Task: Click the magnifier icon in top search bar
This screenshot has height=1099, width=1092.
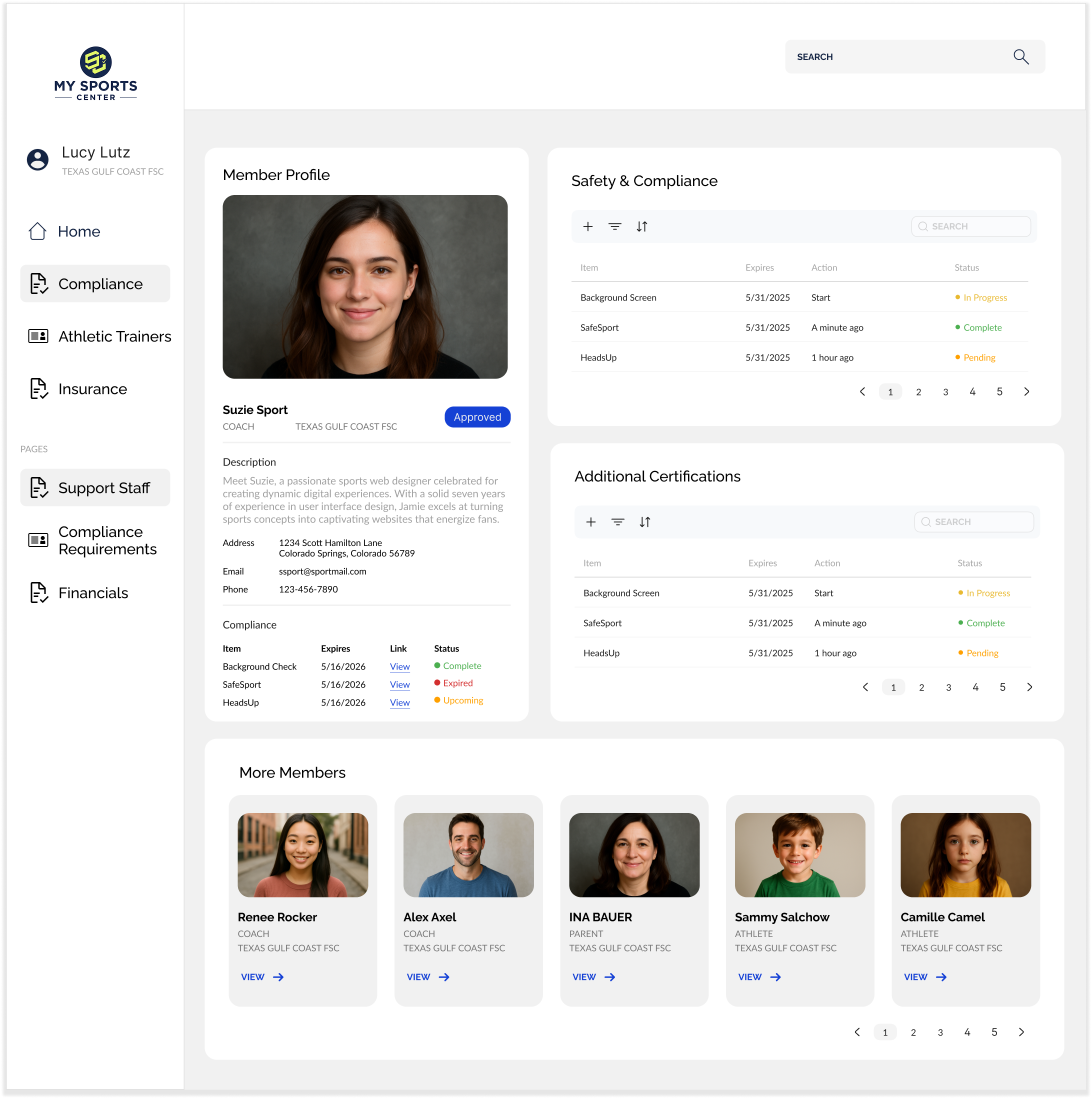Action: 1020,57
